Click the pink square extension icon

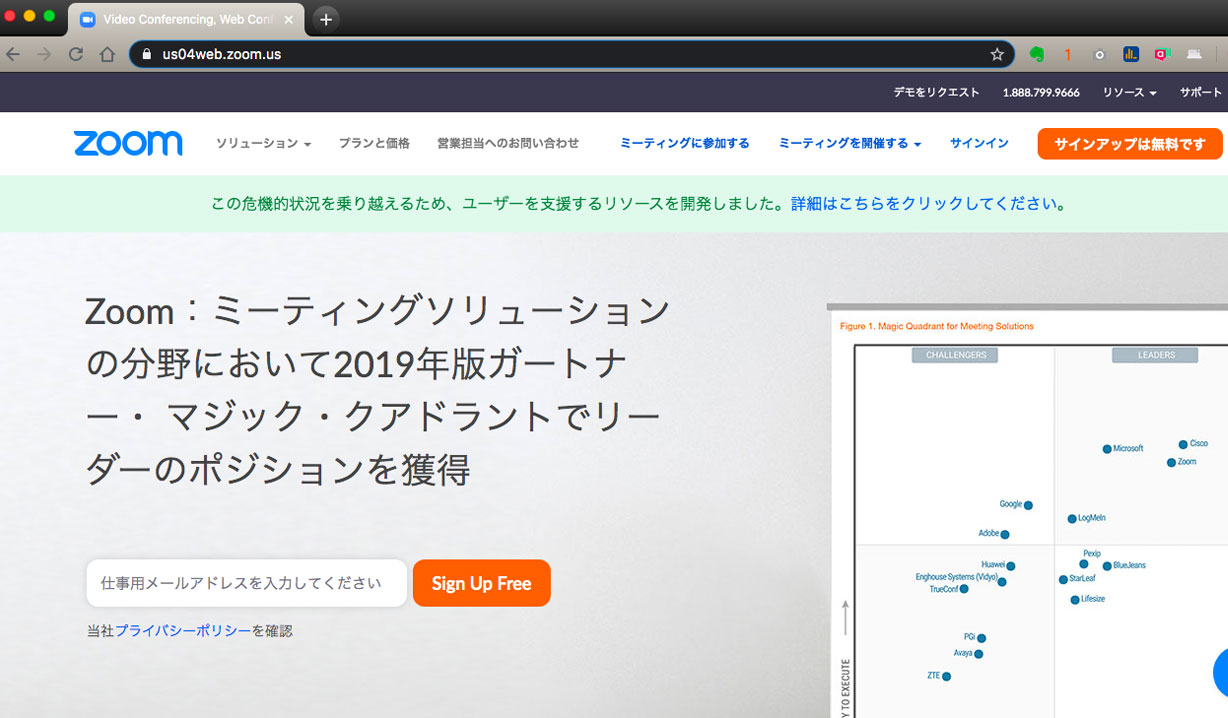point(1162,54)
